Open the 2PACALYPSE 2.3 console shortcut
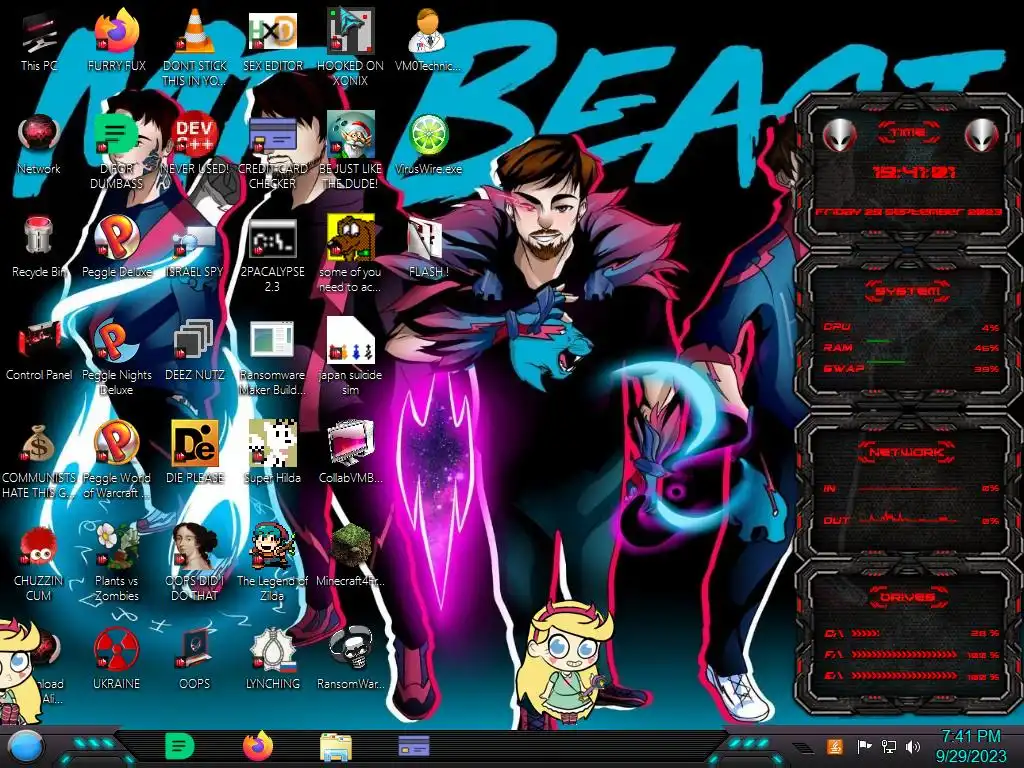 [x=272, y=255]
